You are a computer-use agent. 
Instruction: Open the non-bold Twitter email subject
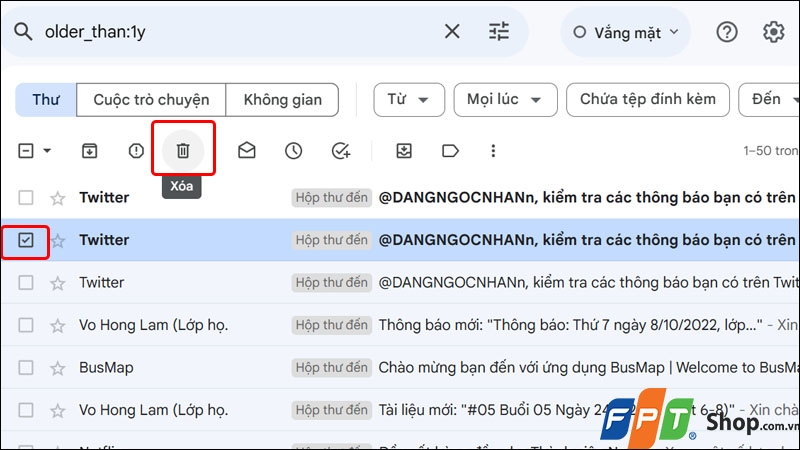coord(588,283)
